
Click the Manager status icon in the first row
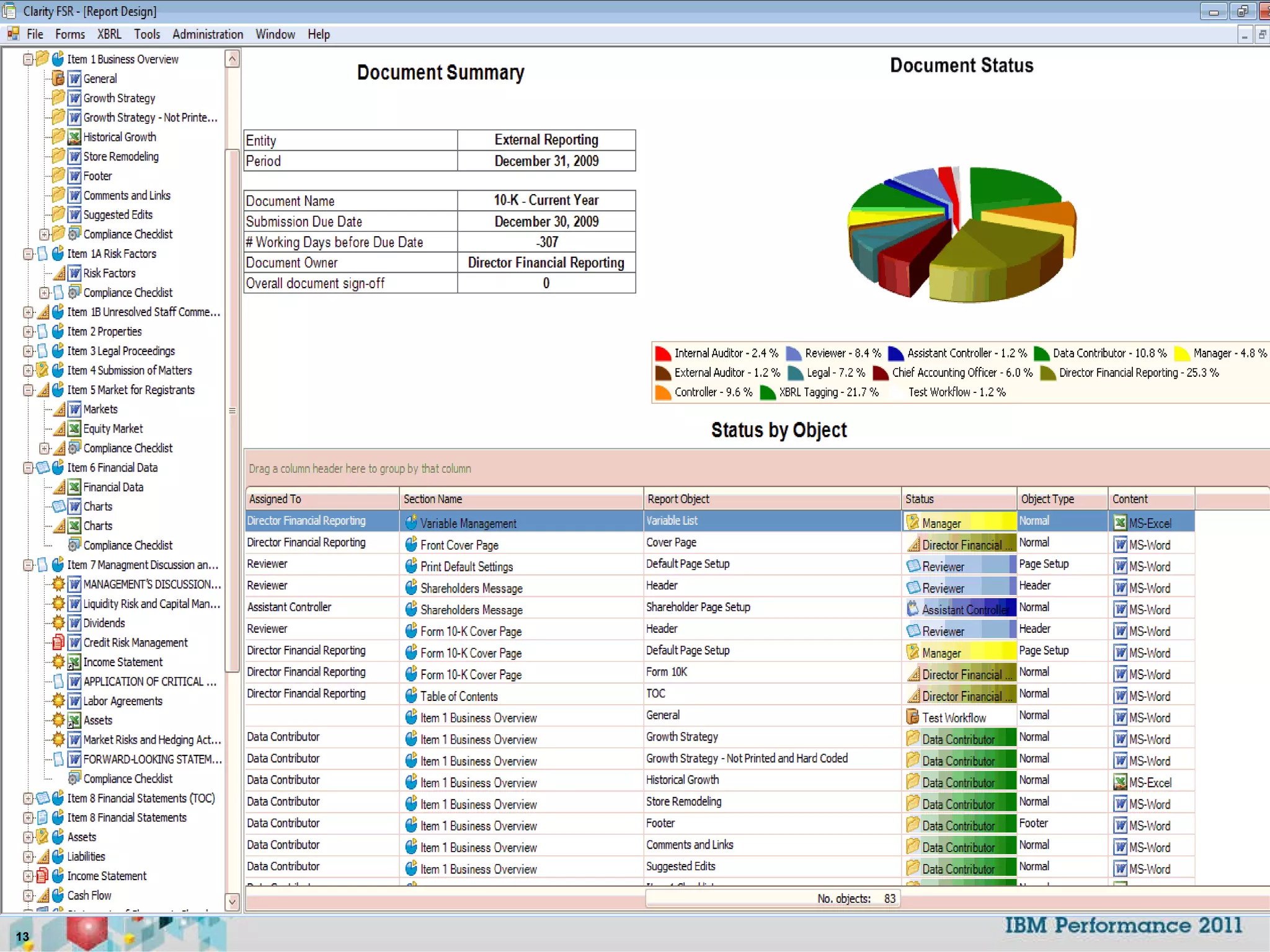coord(912,522)
